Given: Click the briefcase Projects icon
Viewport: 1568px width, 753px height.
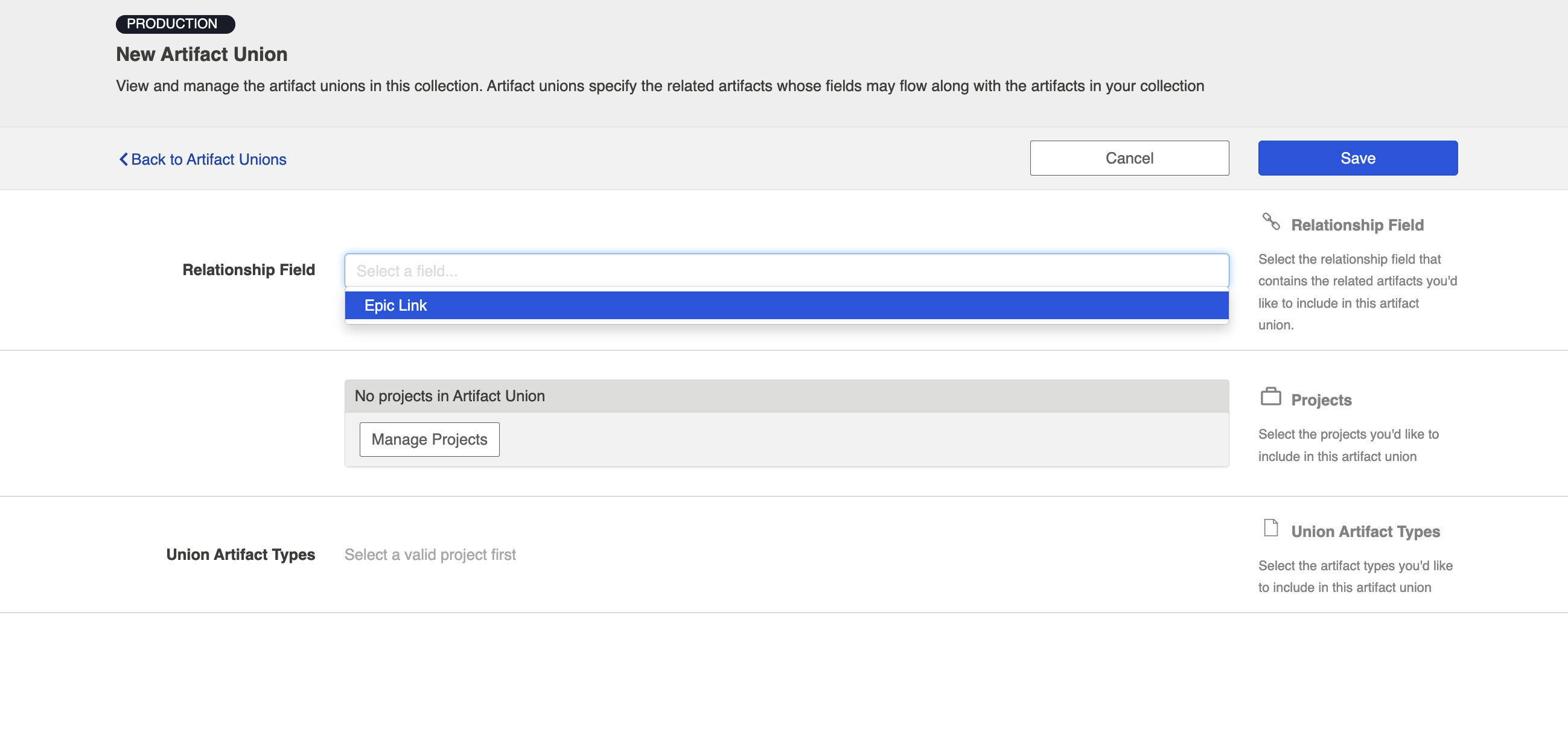Looking at the screenshot, I should click(x=1270, y=396).
